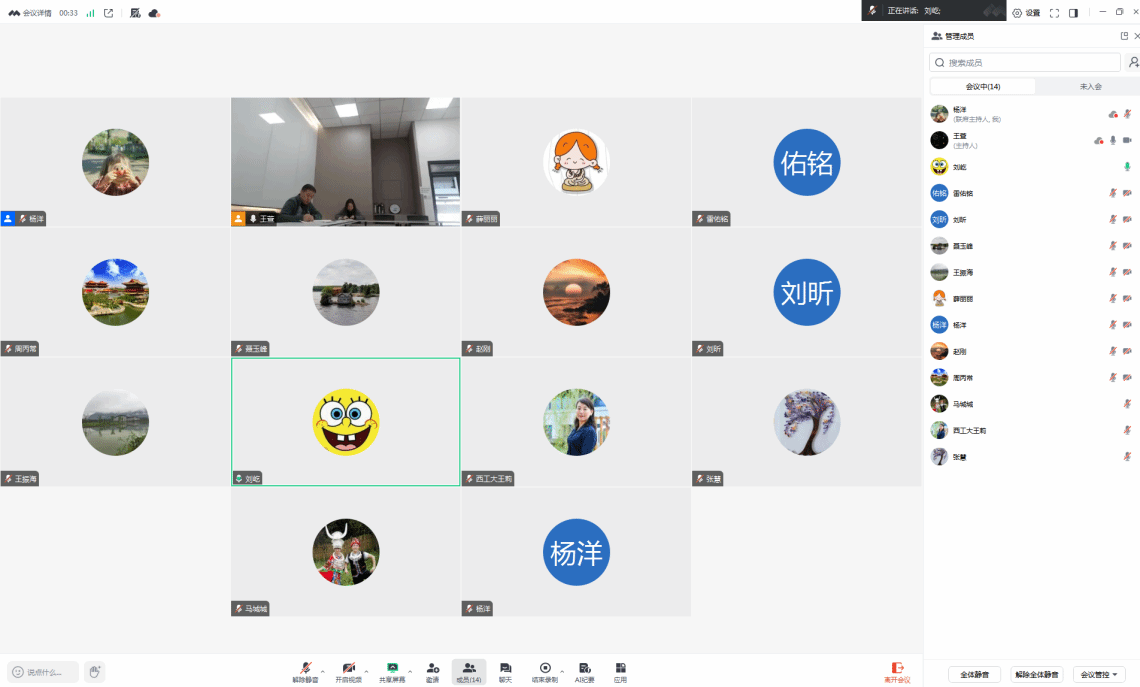Click the emoji reaction smiley icon

click(18, 672)
